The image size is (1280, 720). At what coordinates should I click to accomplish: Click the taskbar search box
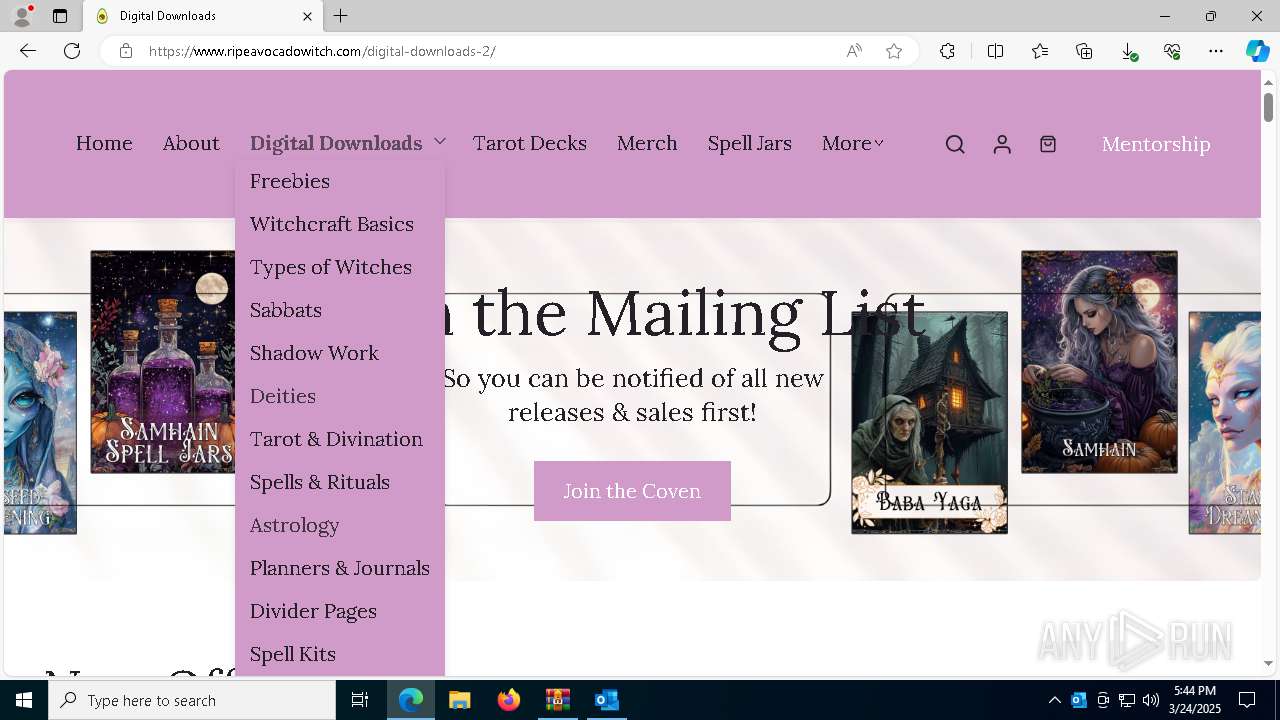pyautogui.click(x=192, y=700)
